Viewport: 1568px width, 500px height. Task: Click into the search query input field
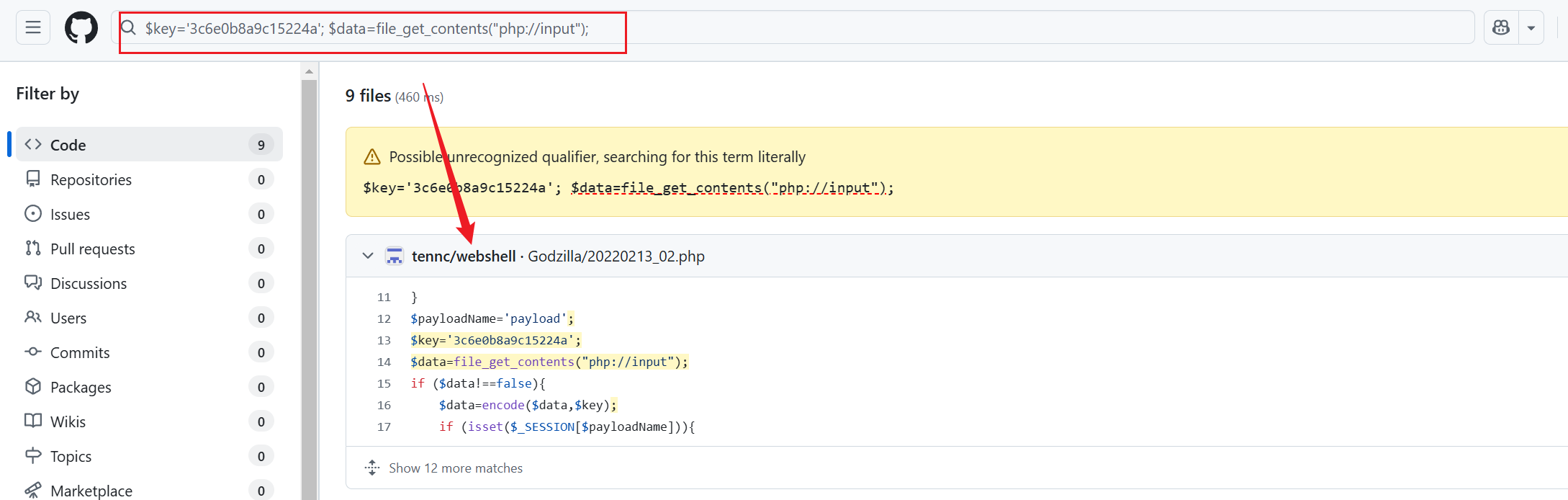(x=792, y=28)
